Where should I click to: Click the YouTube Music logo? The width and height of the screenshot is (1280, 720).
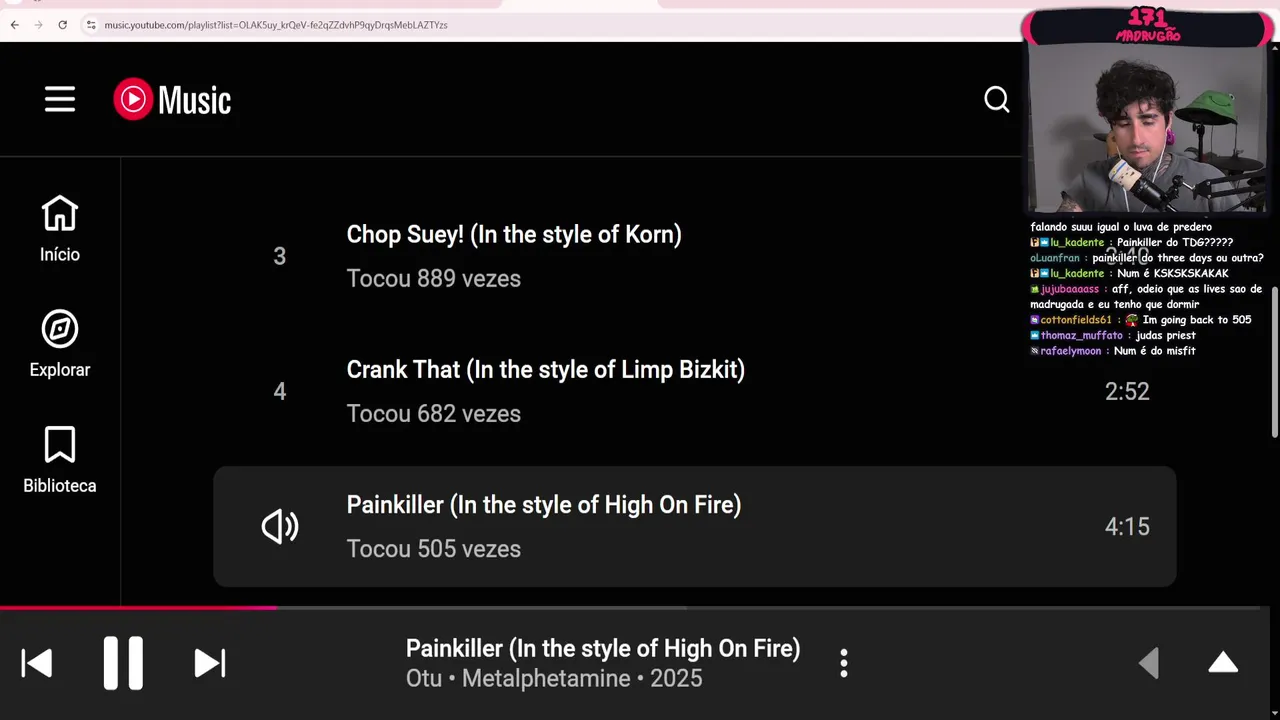pos(172,99)
